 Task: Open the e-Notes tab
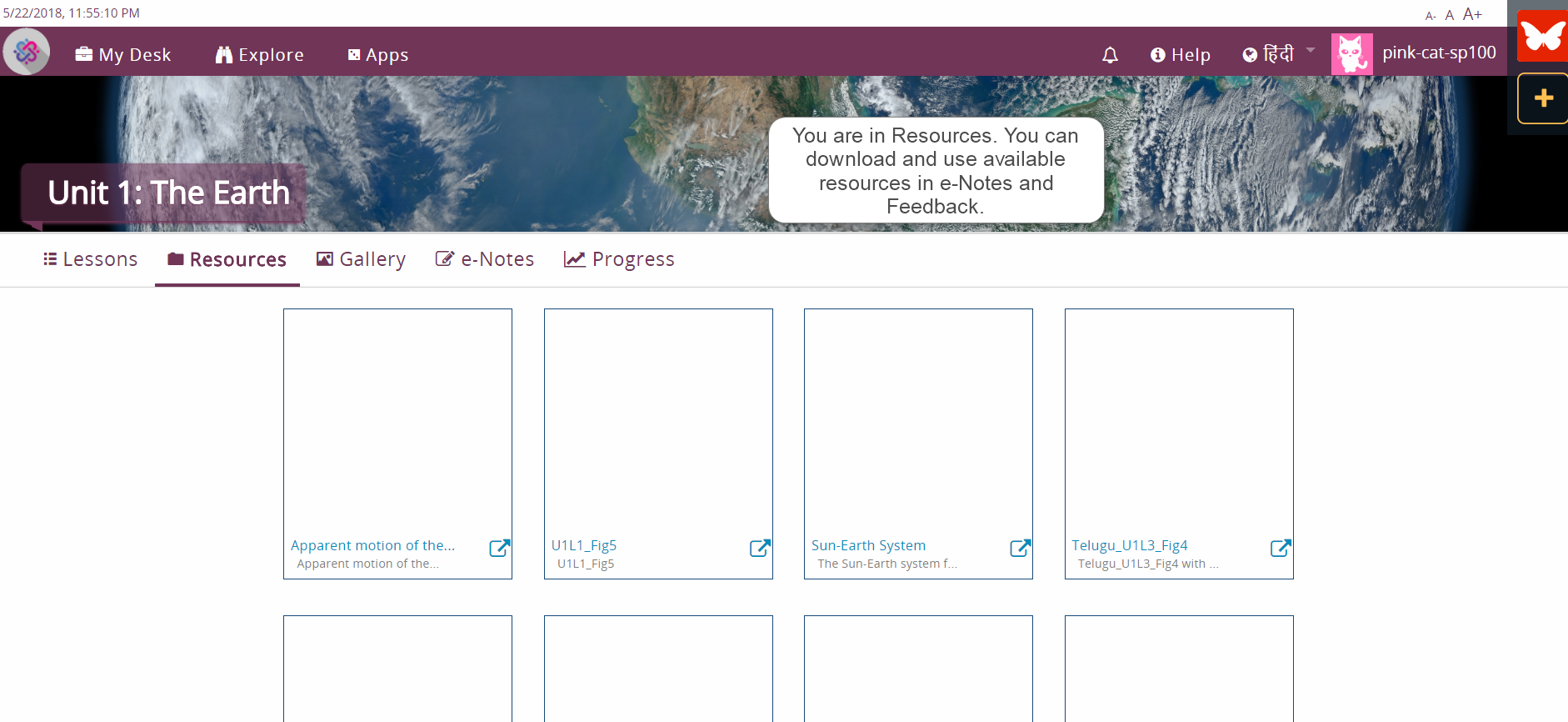(x=485, y=259)
